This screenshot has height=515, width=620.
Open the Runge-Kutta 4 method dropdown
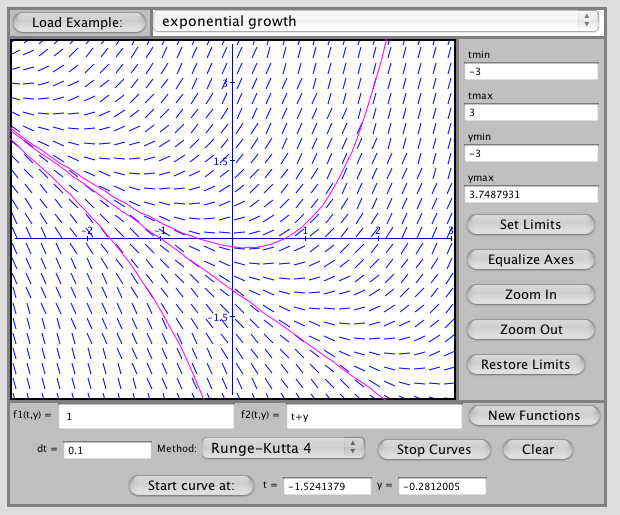point(283,449)
